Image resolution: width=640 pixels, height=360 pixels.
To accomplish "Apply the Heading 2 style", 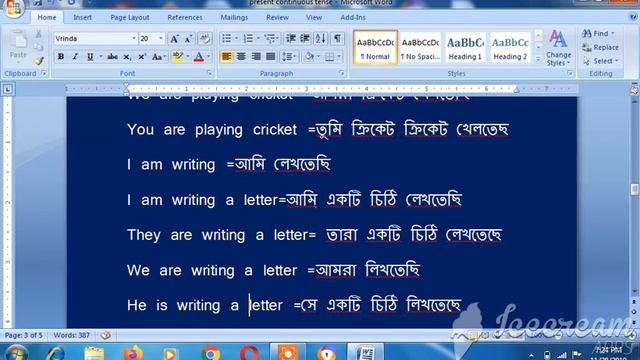I will pyautogui.click(x=510, y=47).
